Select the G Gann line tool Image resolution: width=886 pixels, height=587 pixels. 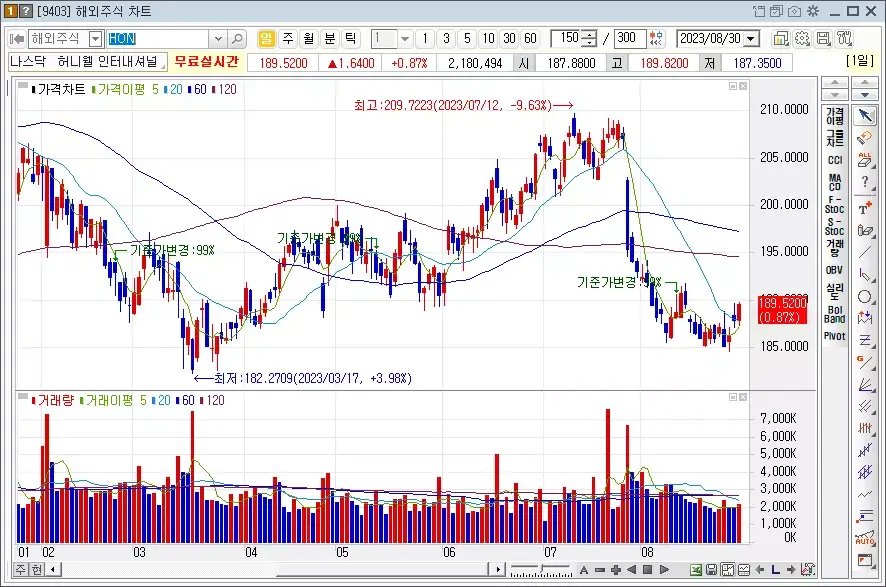[865, 362]
